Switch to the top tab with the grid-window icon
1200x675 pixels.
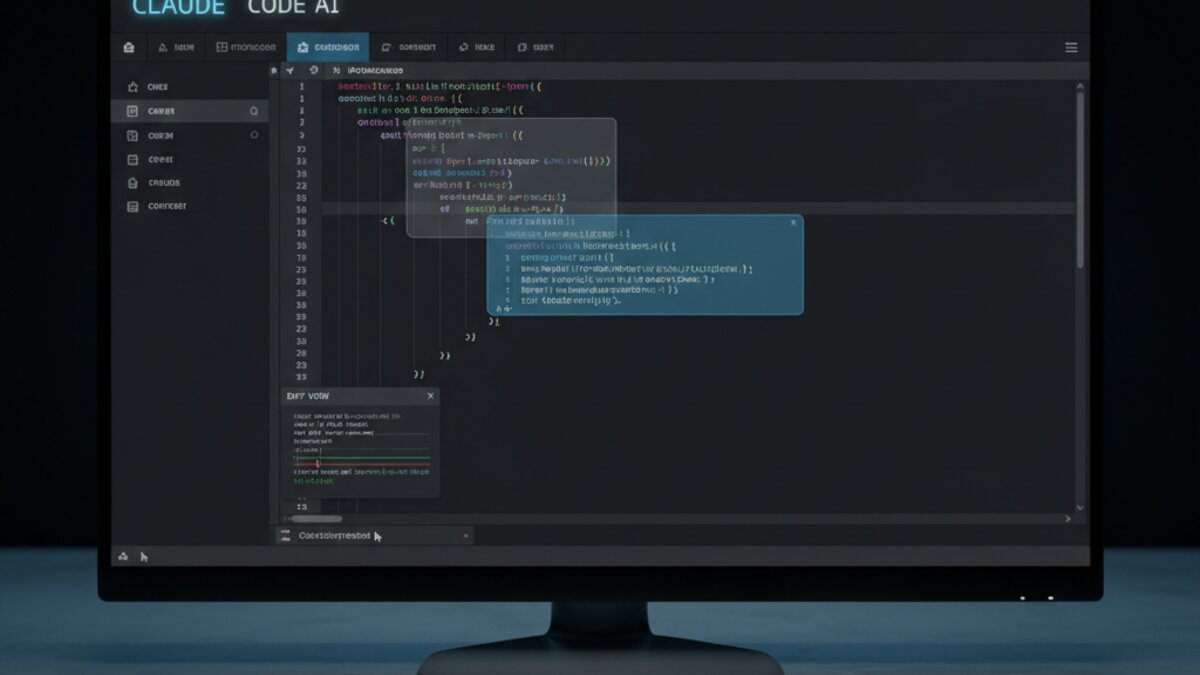click(246, 47)
